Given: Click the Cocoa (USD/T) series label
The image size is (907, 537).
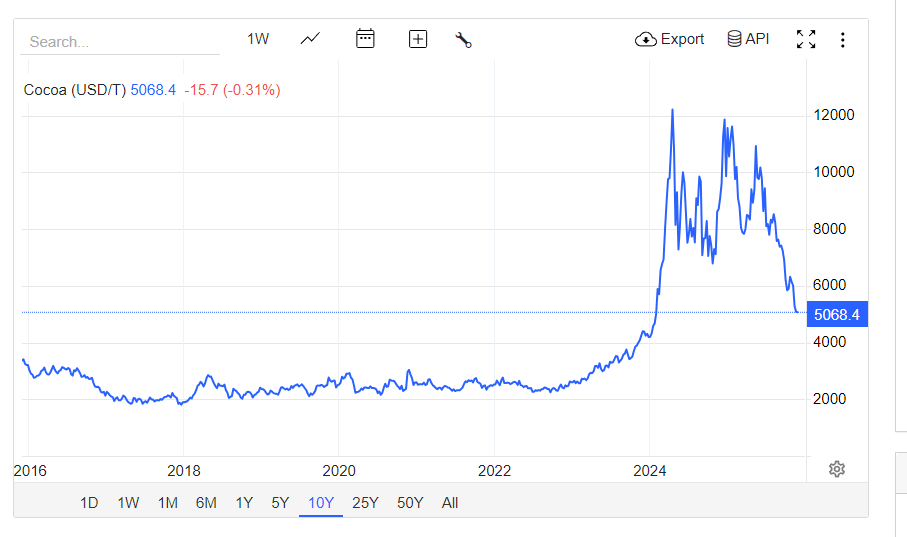Looking at the screenshot, I should click(x=75, y=90).
